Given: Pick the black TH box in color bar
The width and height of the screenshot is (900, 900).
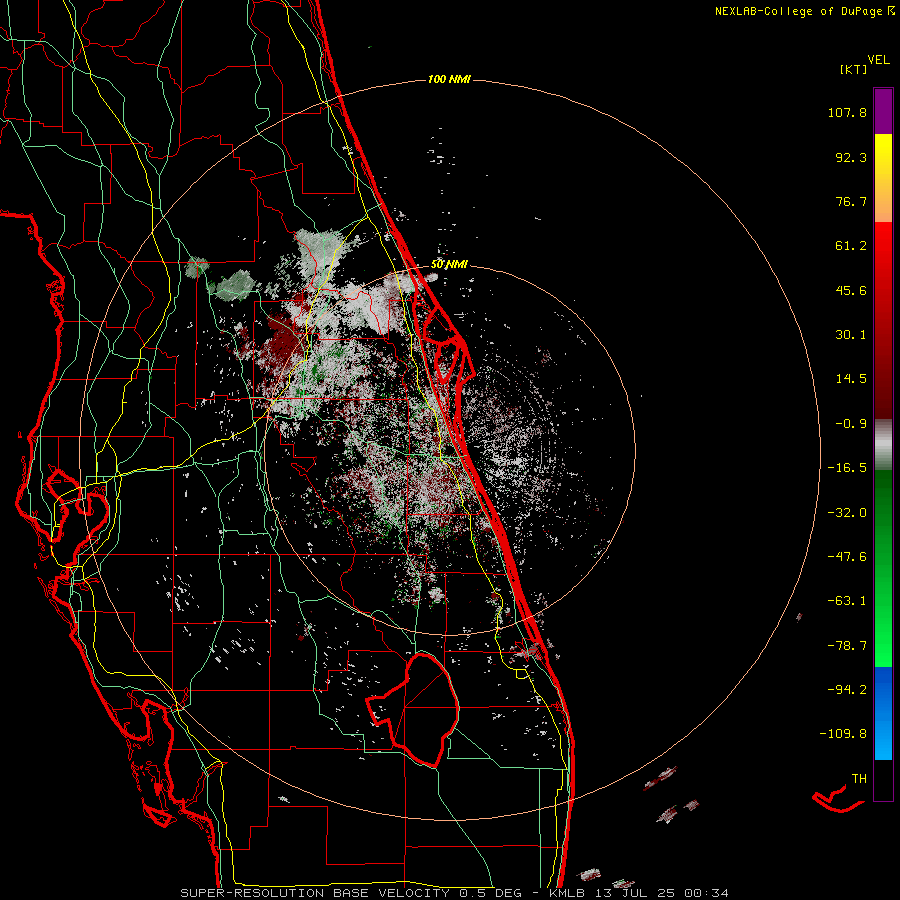Looking at the screenshot, I should 883,779.
